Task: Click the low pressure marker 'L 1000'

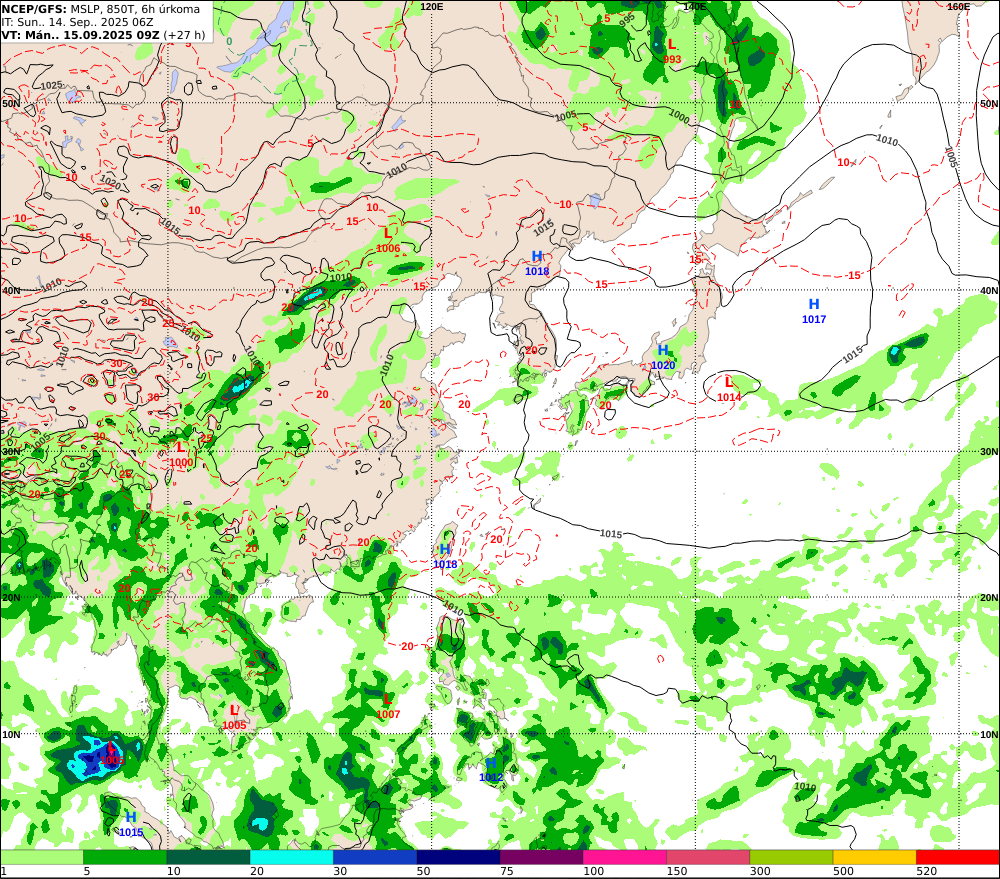Action: 181,455
